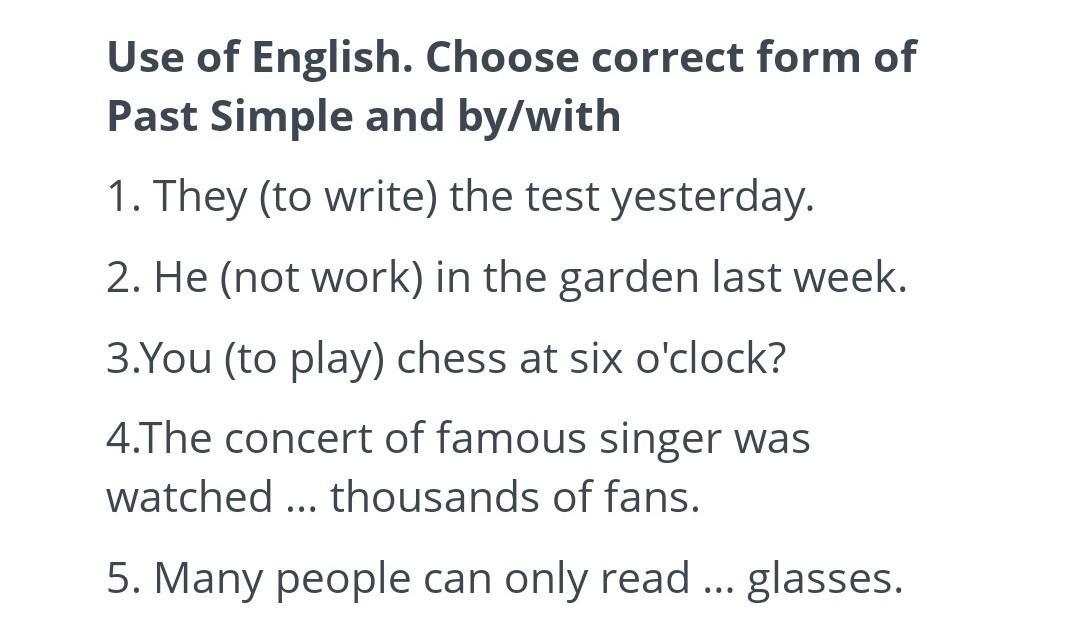Click the words 'Many people' in sentence 5
Image resolution: width=1080 pixels, height=639 pixels.
pyautogui.click(x=282, y=580)
